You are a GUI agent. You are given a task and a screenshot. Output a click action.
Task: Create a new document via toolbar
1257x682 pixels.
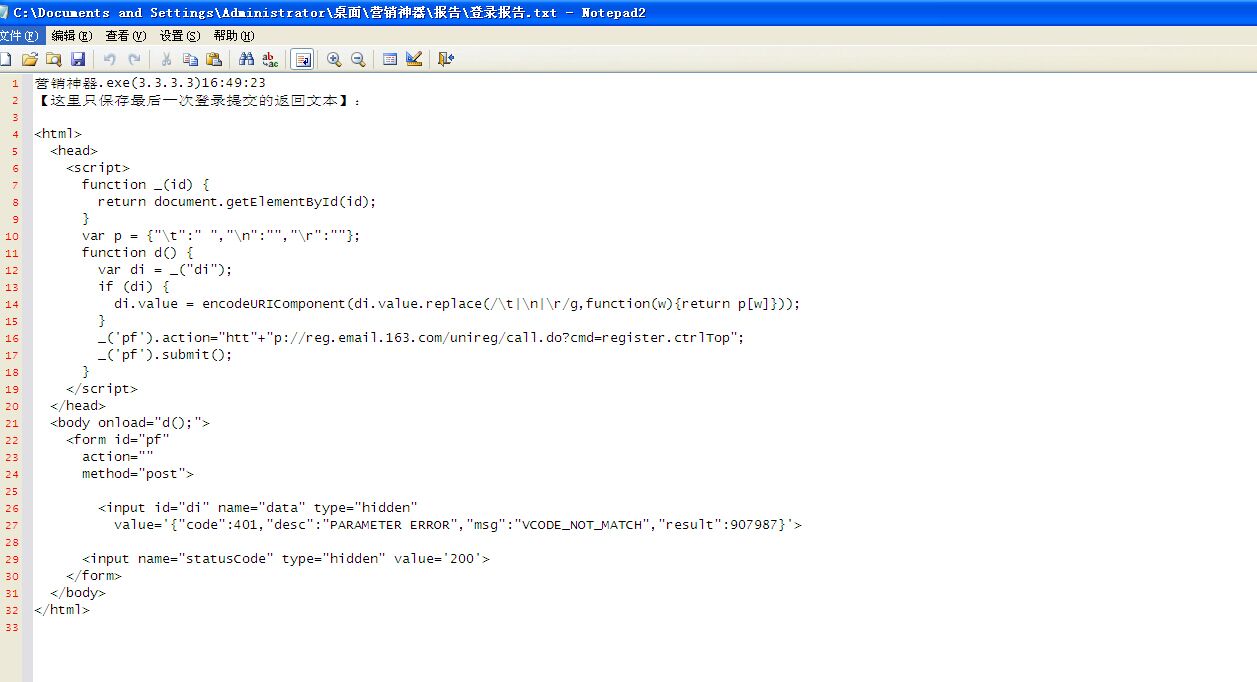(x=6, y=60)
